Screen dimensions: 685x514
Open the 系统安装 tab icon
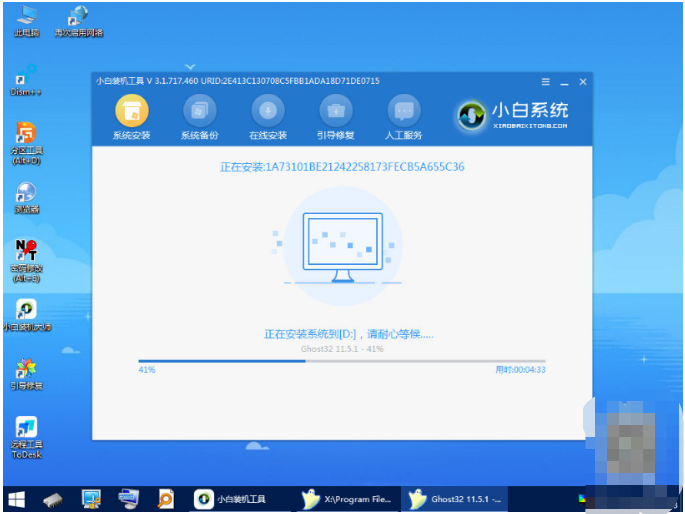[x=131, y=111]
